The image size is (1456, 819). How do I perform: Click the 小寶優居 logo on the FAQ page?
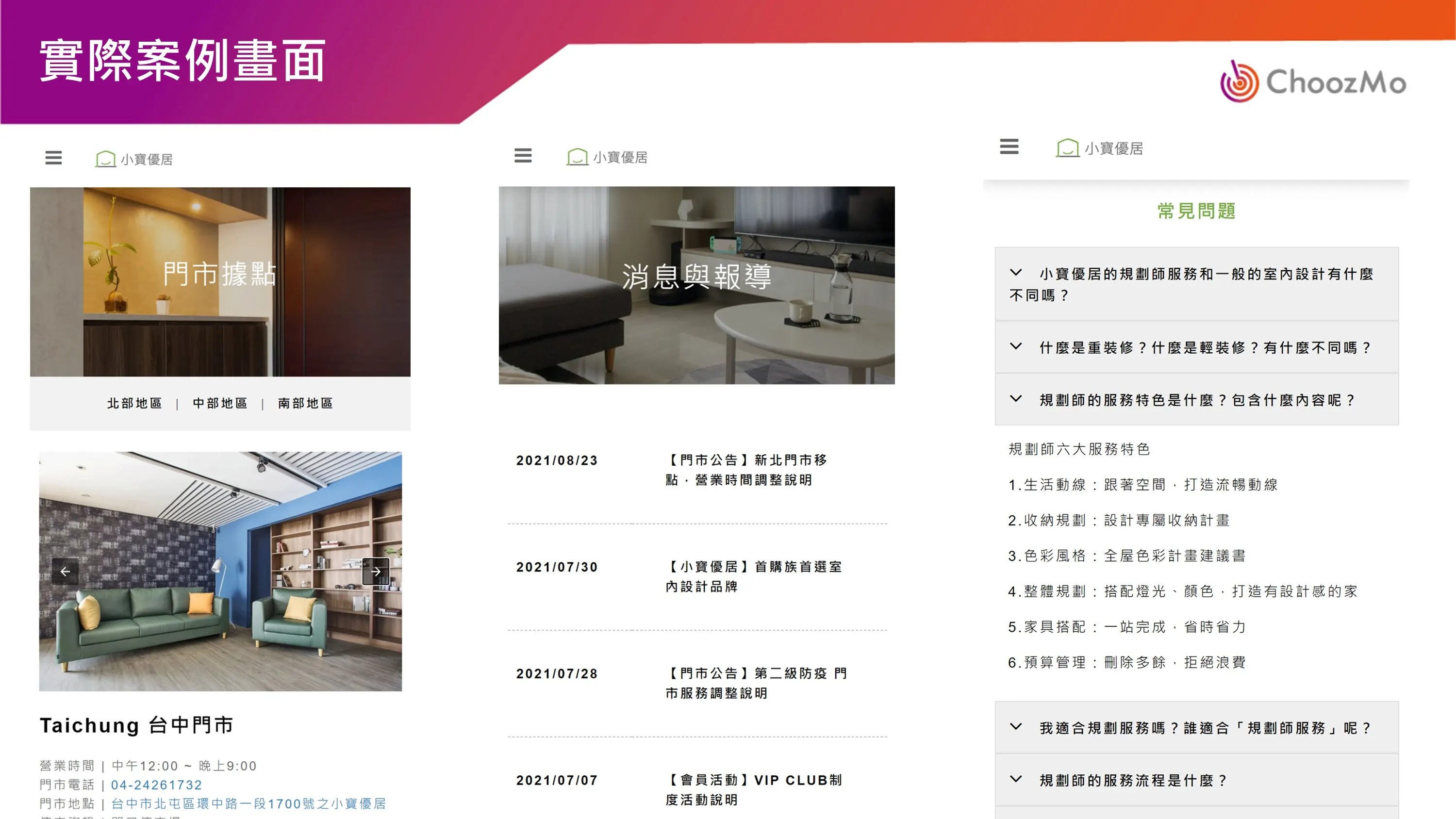tap(1099, 148)
